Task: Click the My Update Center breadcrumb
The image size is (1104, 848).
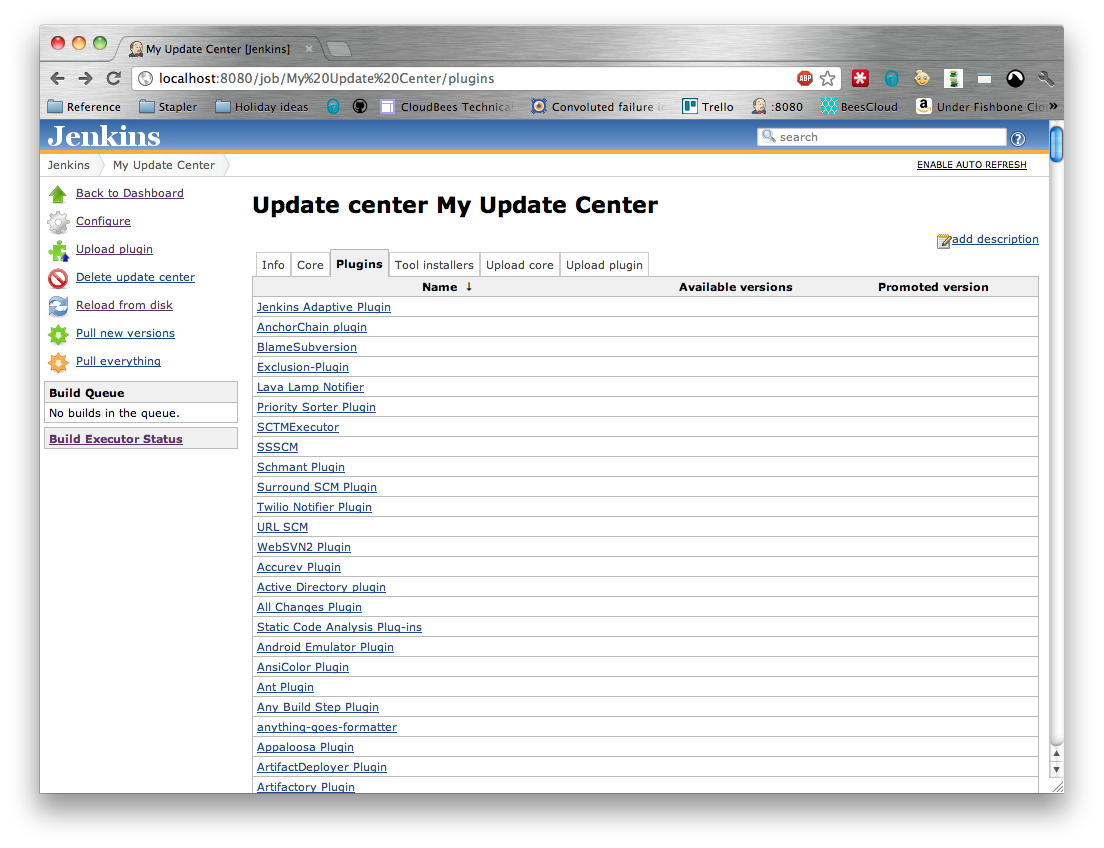Action: [163, 165]
